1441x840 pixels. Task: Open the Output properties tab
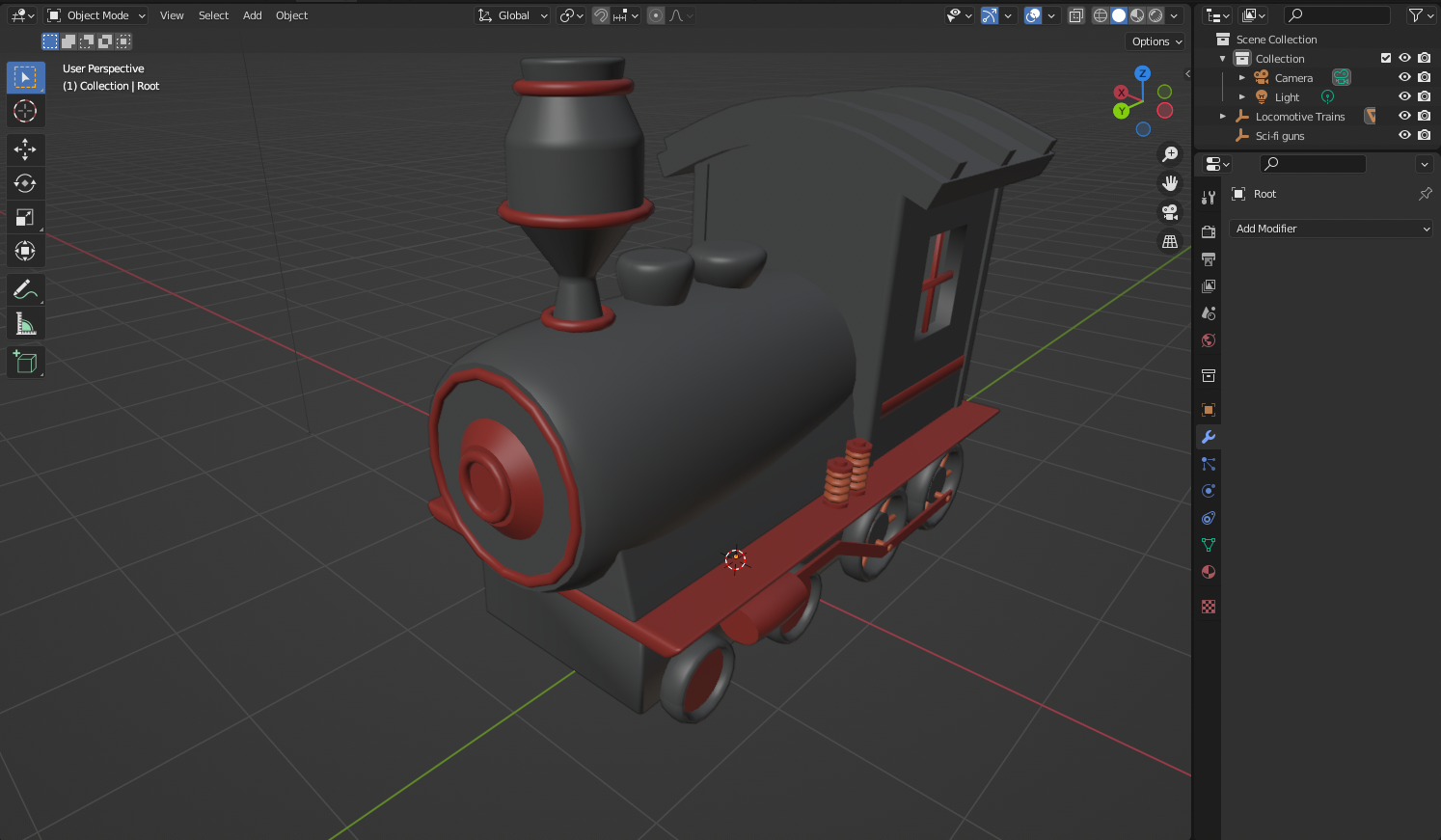tap(1209, 258)
